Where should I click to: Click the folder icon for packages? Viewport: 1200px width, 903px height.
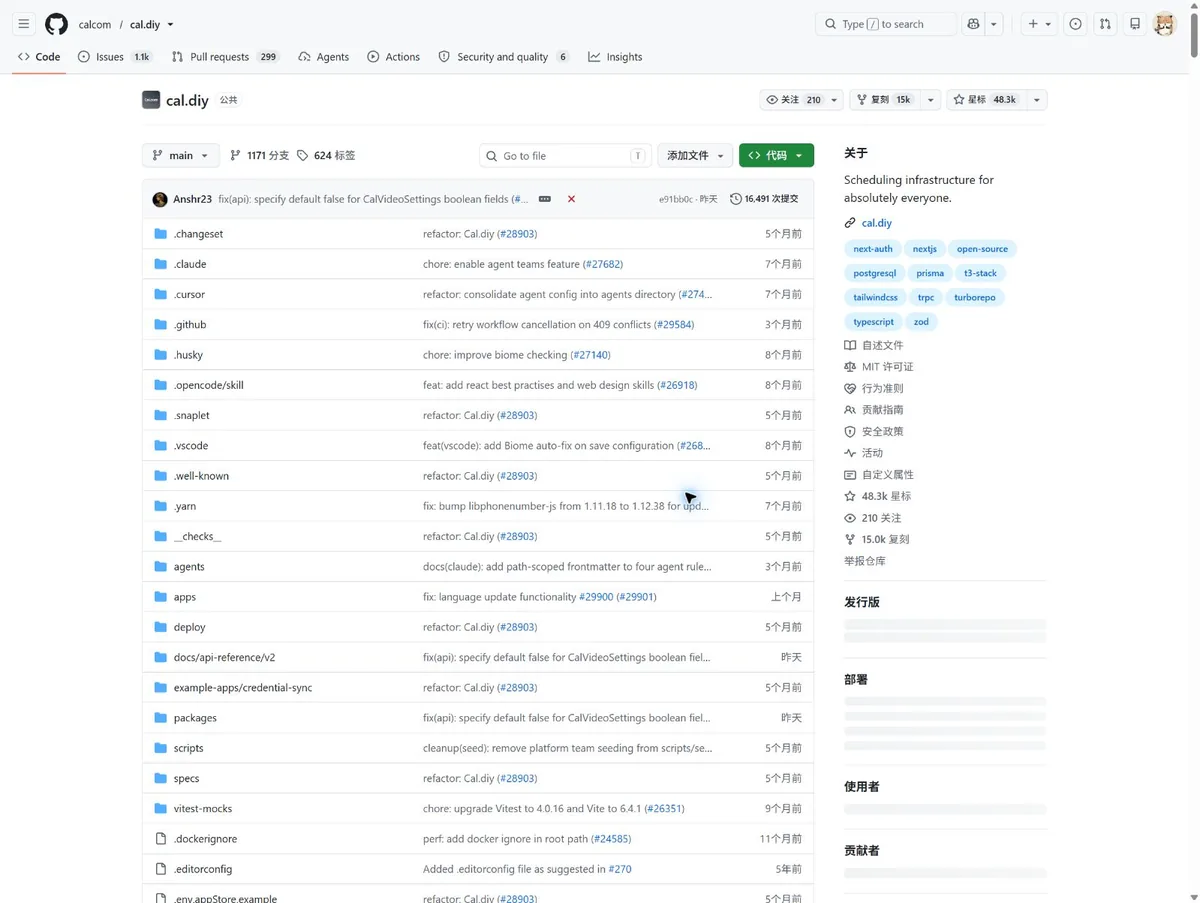[x=160, y=718]
